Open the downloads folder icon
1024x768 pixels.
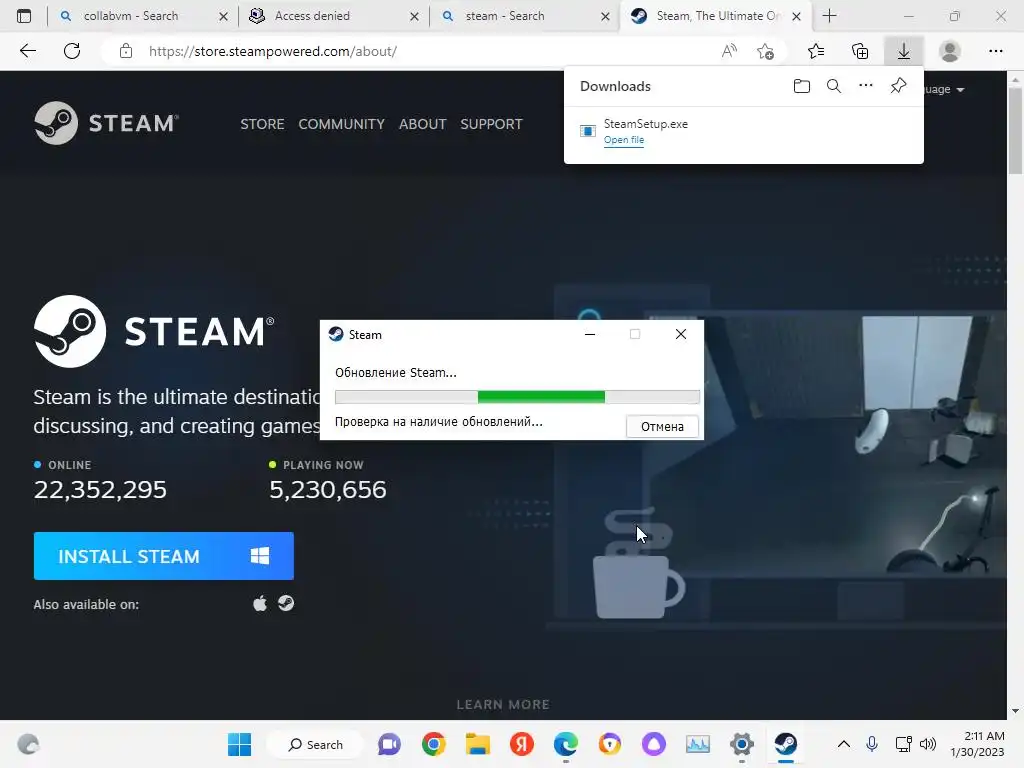802,86
